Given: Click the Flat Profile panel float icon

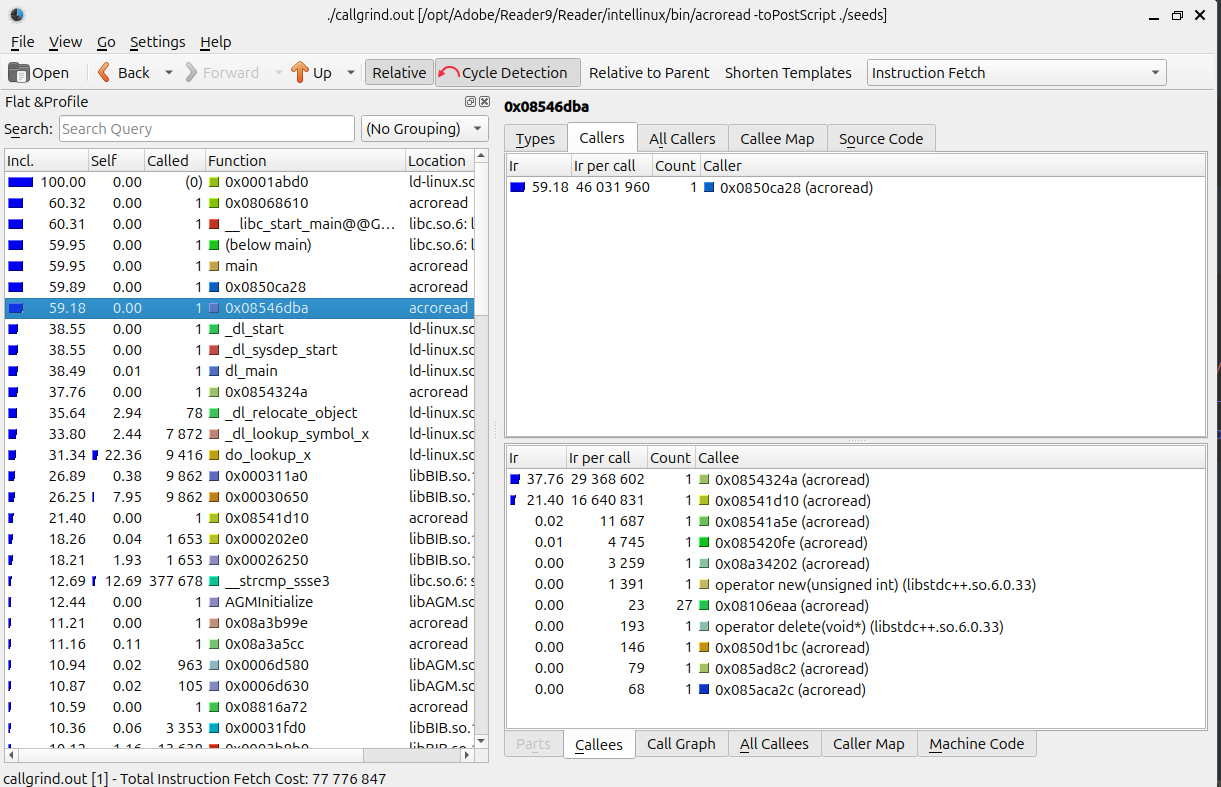Looking at the screenshot, I should (x=470, y=102).
